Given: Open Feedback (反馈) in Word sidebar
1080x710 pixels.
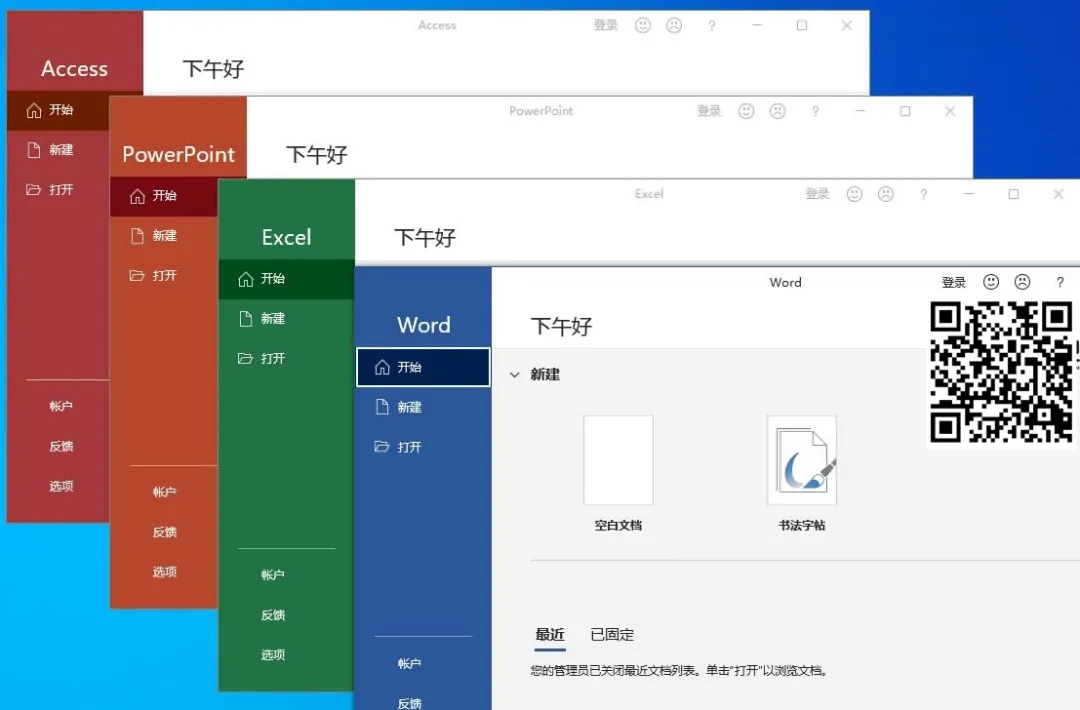Looking at the screenshot, I should tap(409, 703).
